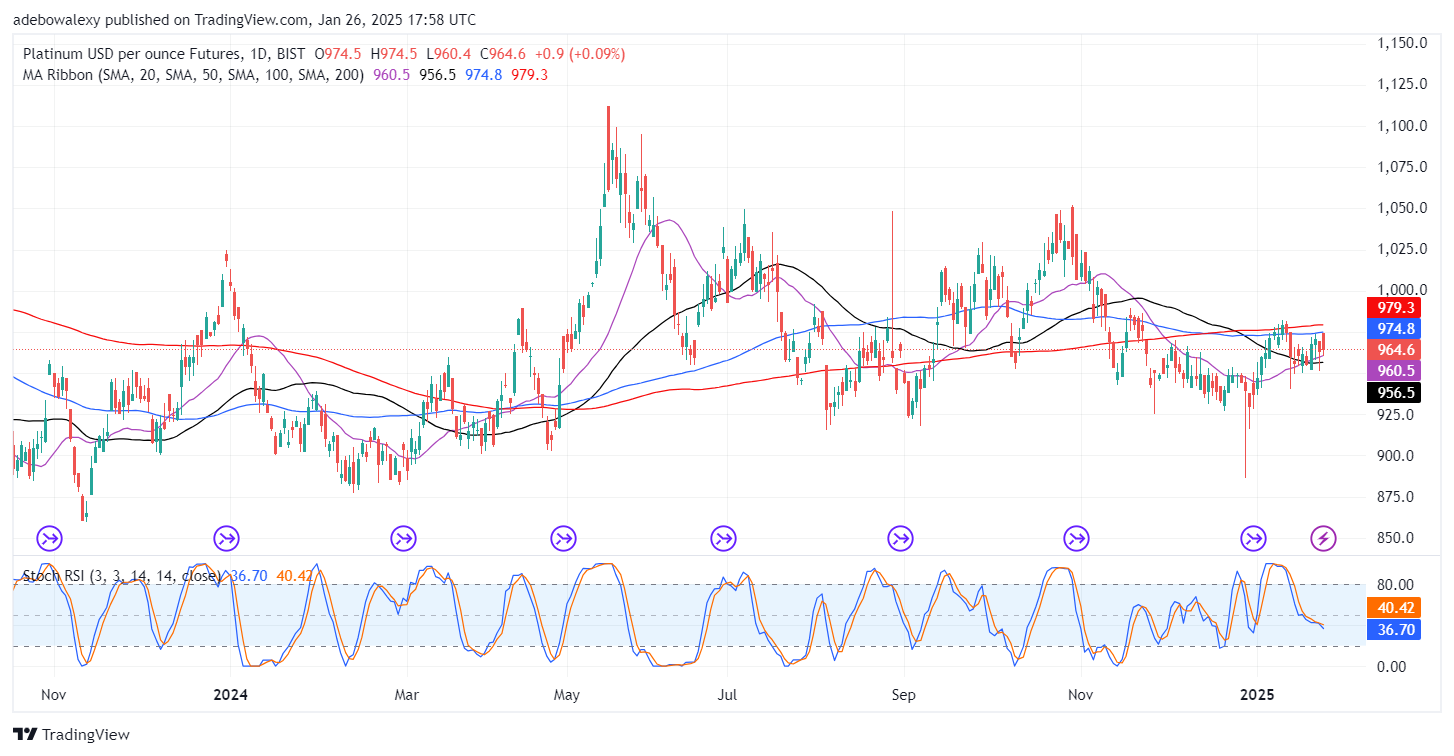
Task: Click the rollover event icon near March
Action: 404,539
